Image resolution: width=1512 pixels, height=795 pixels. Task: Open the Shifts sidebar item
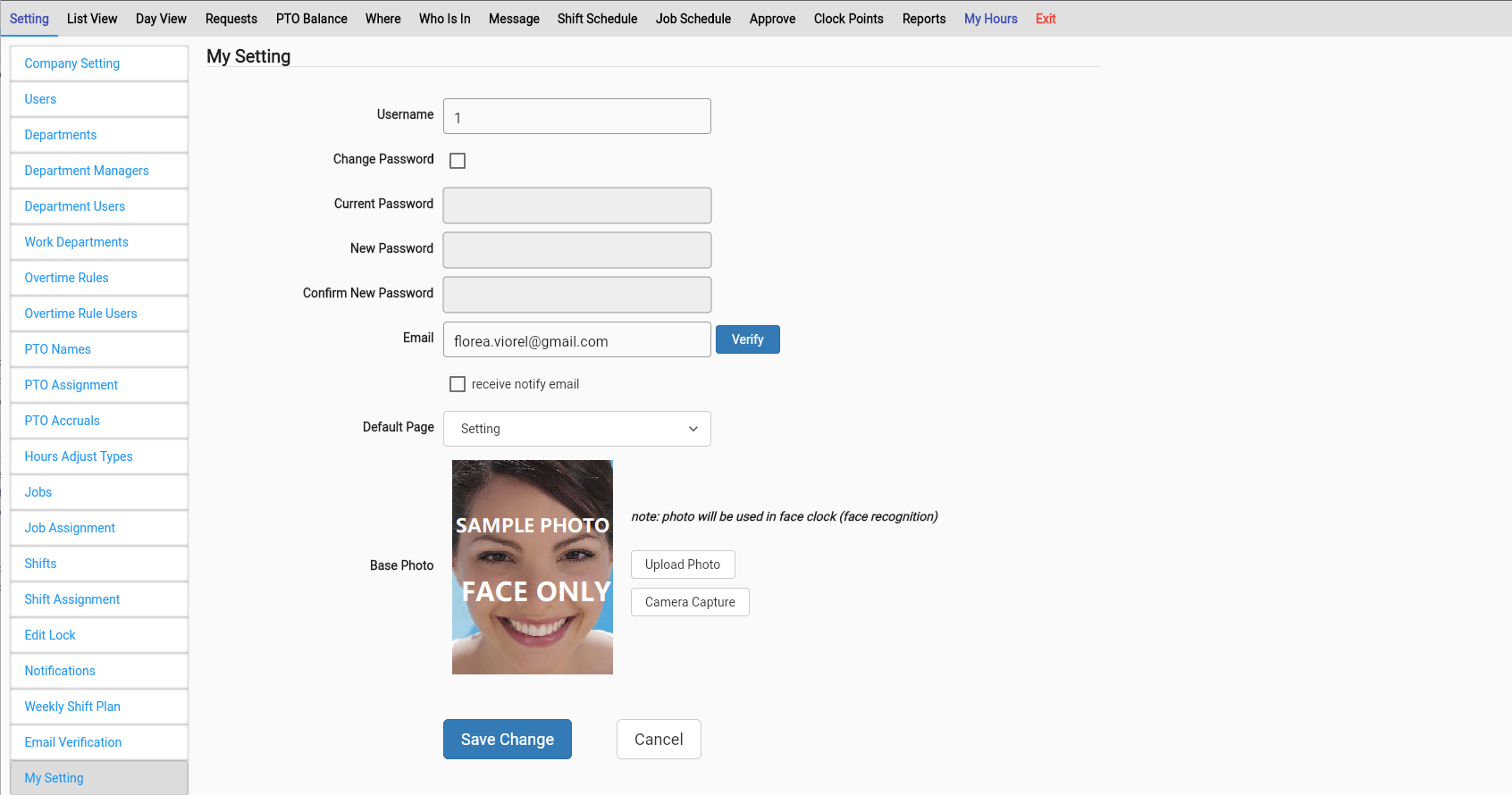(x=99, y=564)
